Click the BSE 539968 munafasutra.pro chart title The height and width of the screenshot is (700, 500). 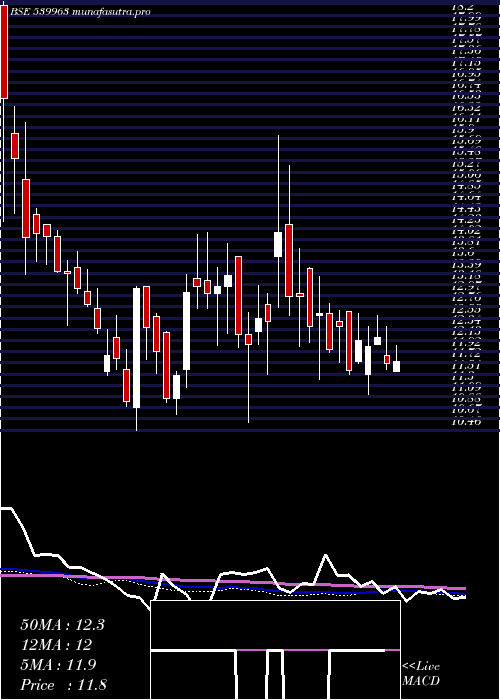click(79, 12)
